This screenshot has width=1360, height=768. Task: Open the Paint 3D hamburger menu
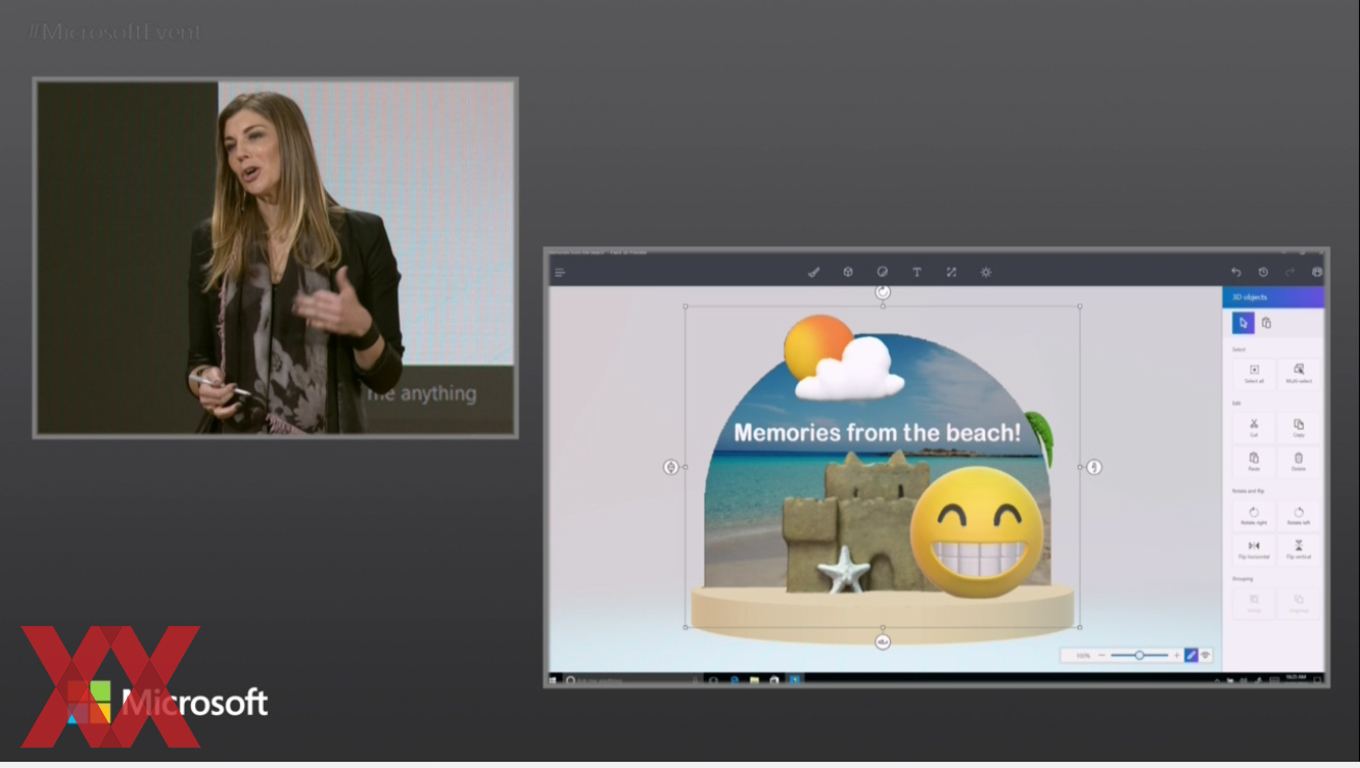(x=560, y=272)
